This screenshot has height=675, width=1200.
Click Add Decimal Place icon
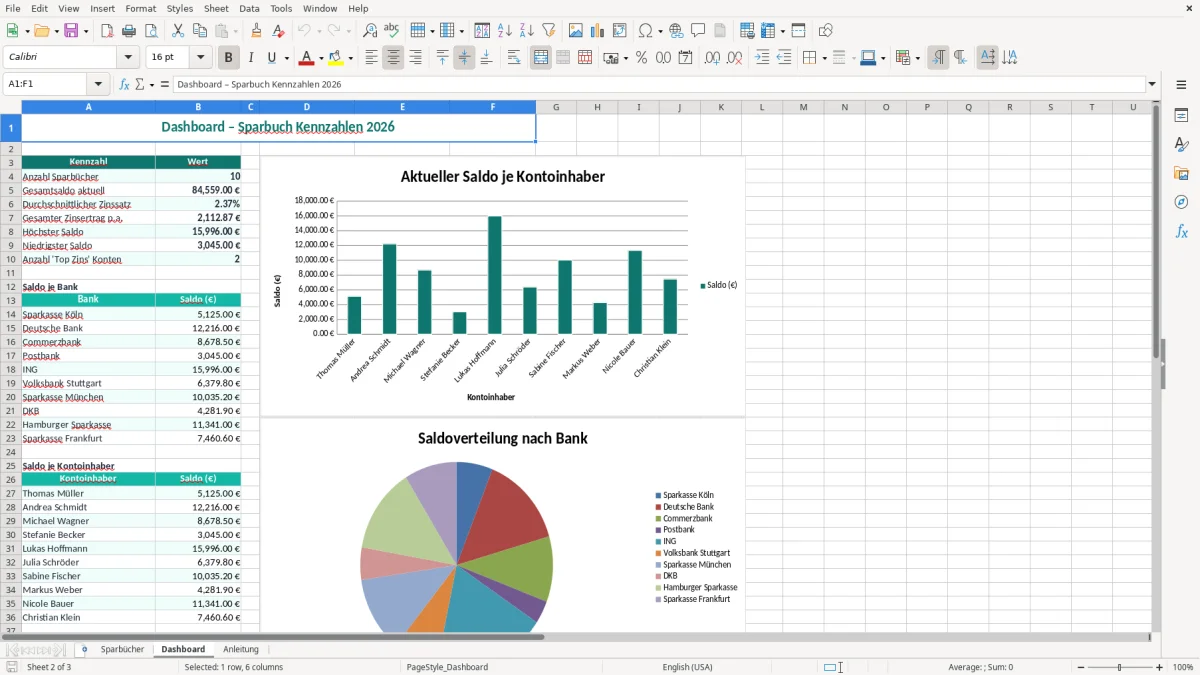[712, 58]
